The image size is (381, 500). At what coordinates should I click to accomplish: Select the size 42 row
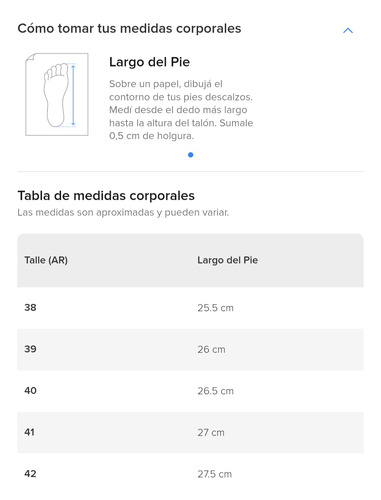(x=190, y=474)
